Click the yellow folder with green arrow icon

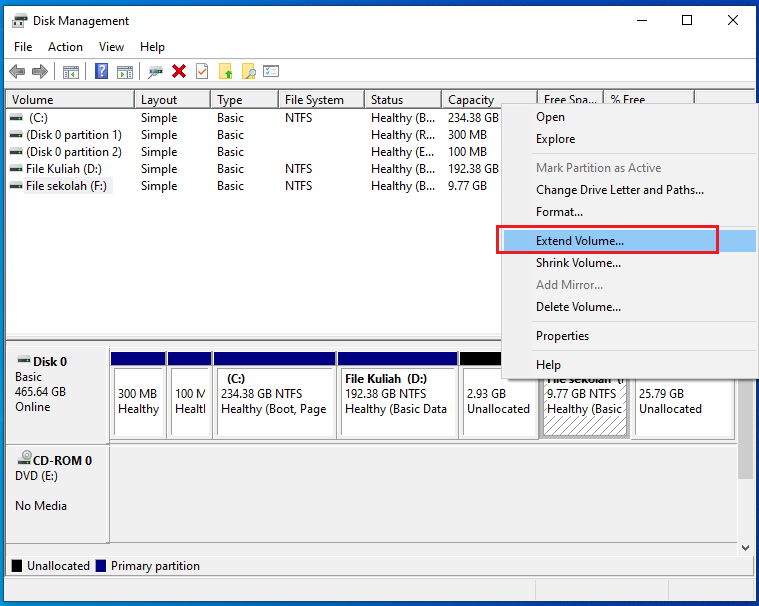(x=226, y=71)
